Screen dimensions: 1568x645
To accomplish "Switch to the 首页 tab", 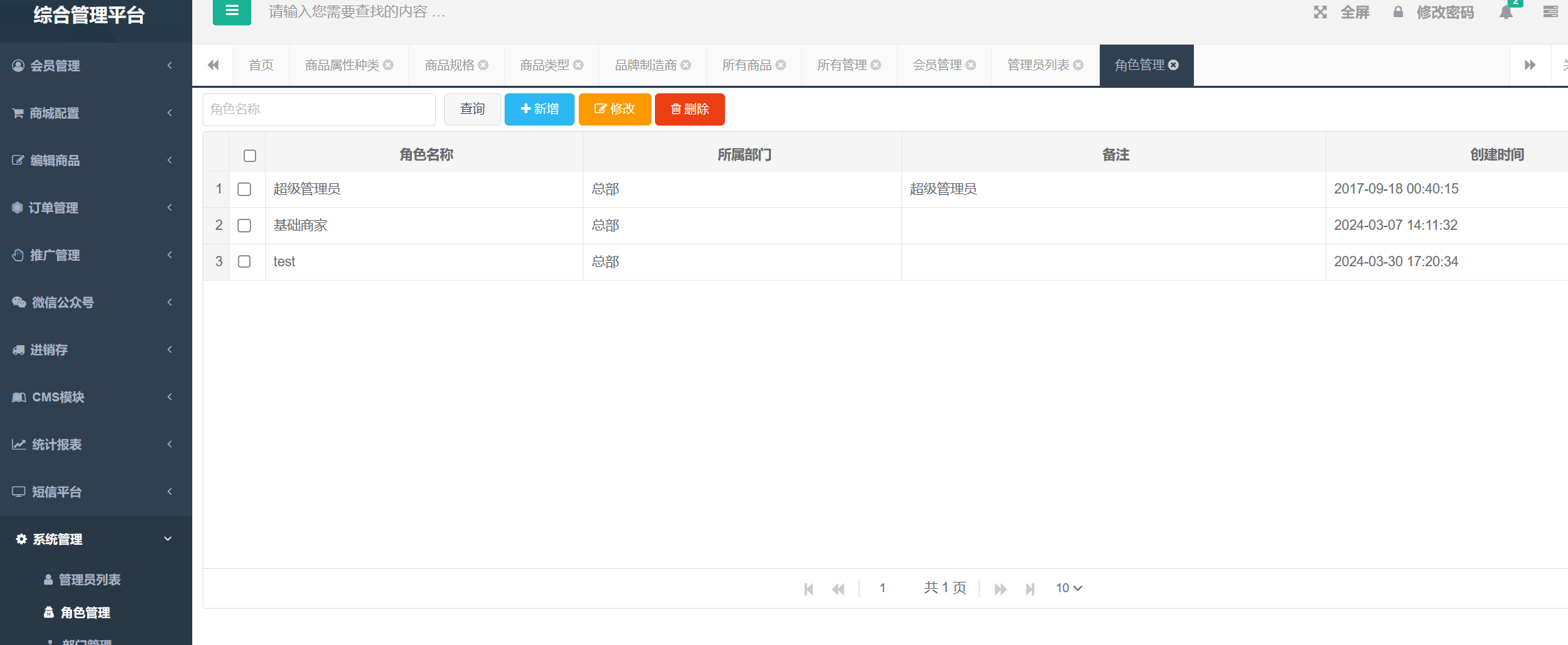I will (x=261, y=65).
